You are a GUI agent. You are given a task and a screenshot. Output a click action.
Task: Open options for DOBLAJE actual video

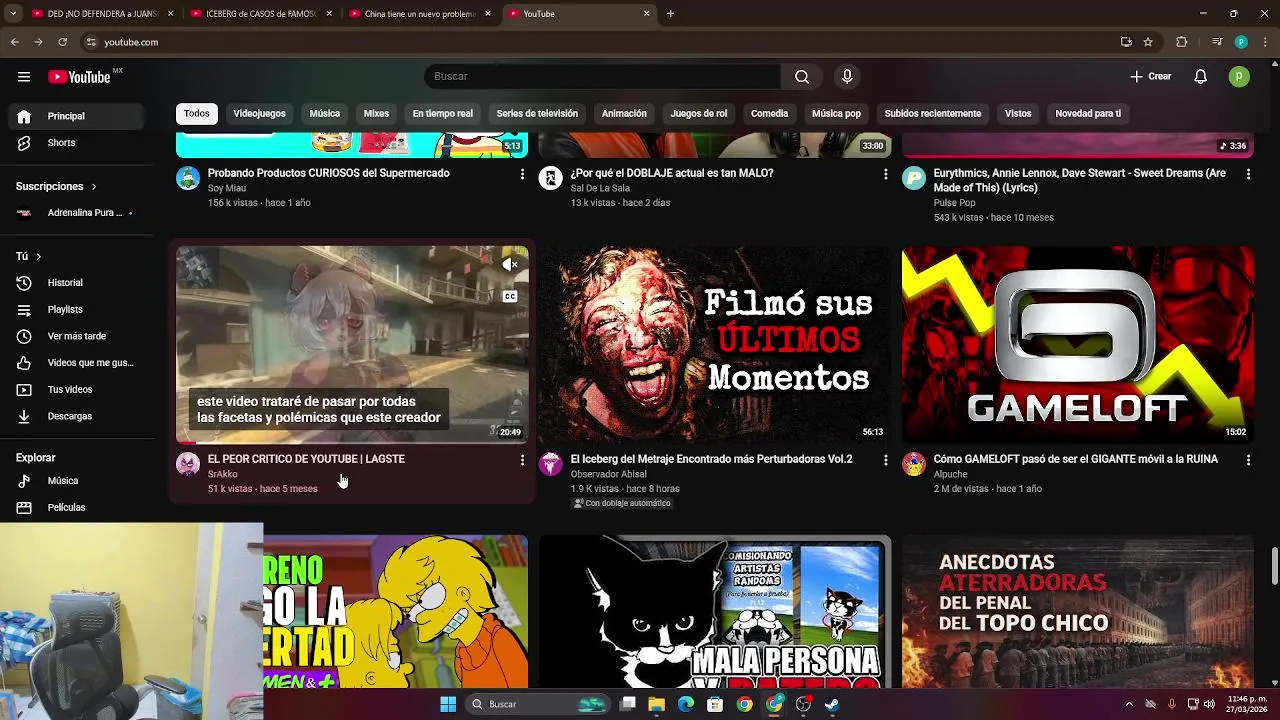coord(885,174)
